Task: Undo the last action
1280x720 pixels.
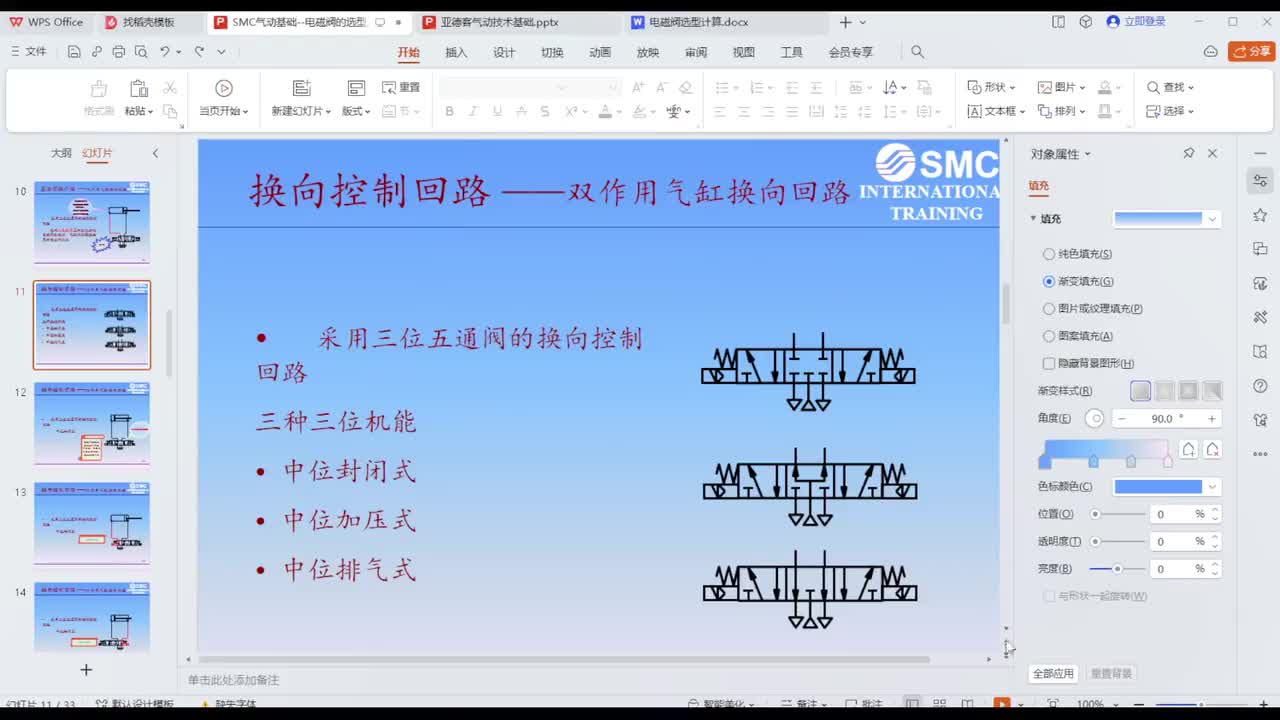Action: pos(165,52)
